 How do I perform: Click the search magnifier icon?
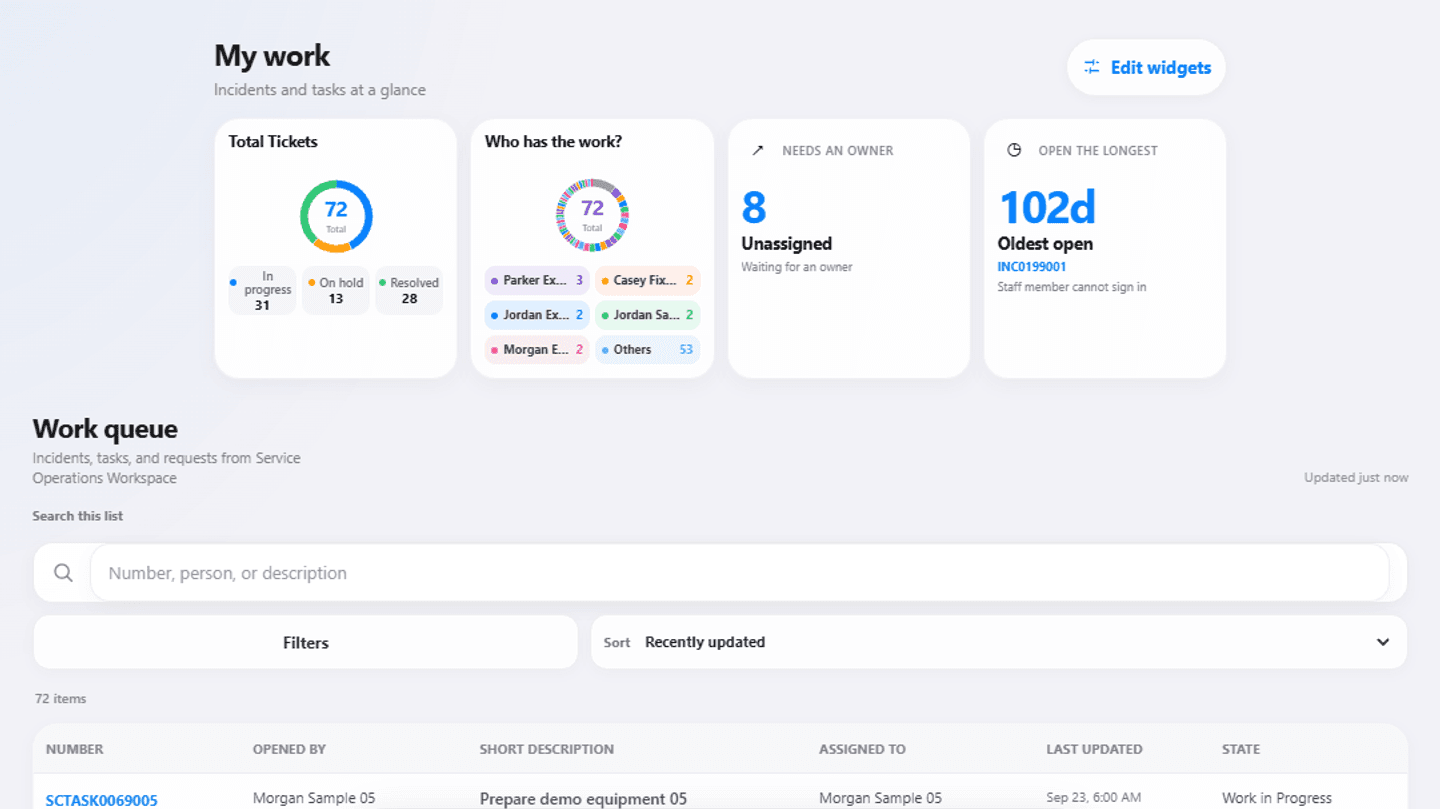pyautogui.click(x=63, y=573)
